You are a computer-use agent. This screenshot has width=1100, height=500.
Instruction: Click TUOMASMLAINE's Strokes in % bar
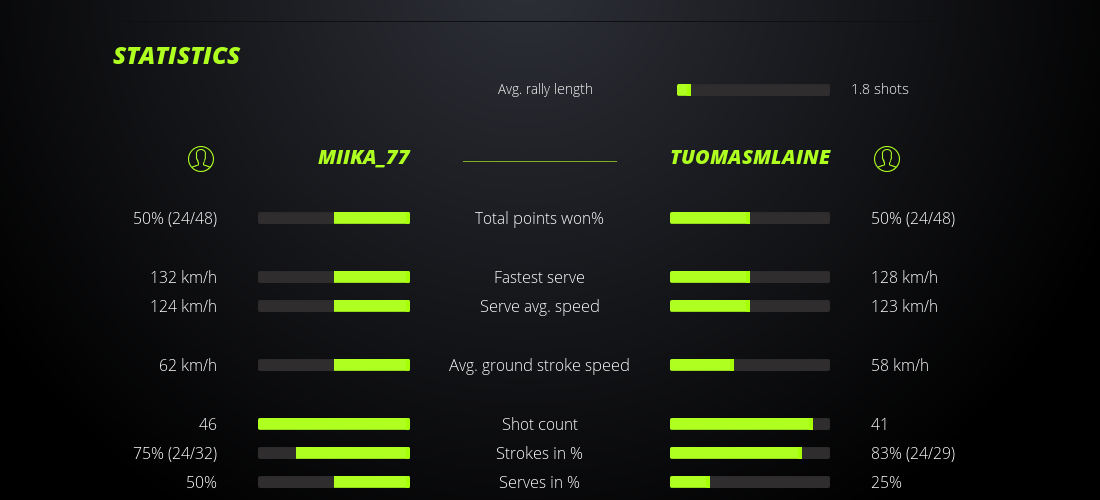tap(750, 453)
